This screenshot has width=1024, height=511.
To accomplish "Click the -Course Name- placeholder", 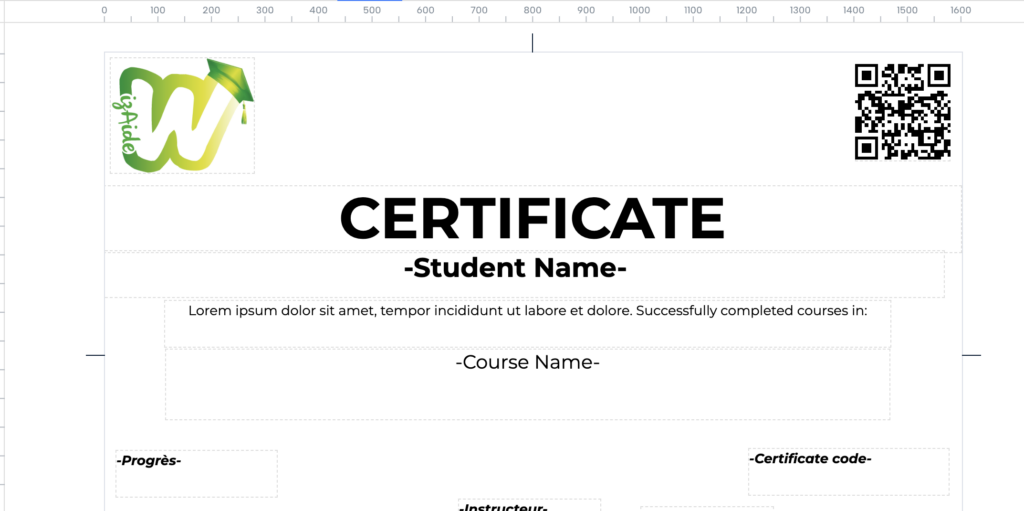I will 527,363.
